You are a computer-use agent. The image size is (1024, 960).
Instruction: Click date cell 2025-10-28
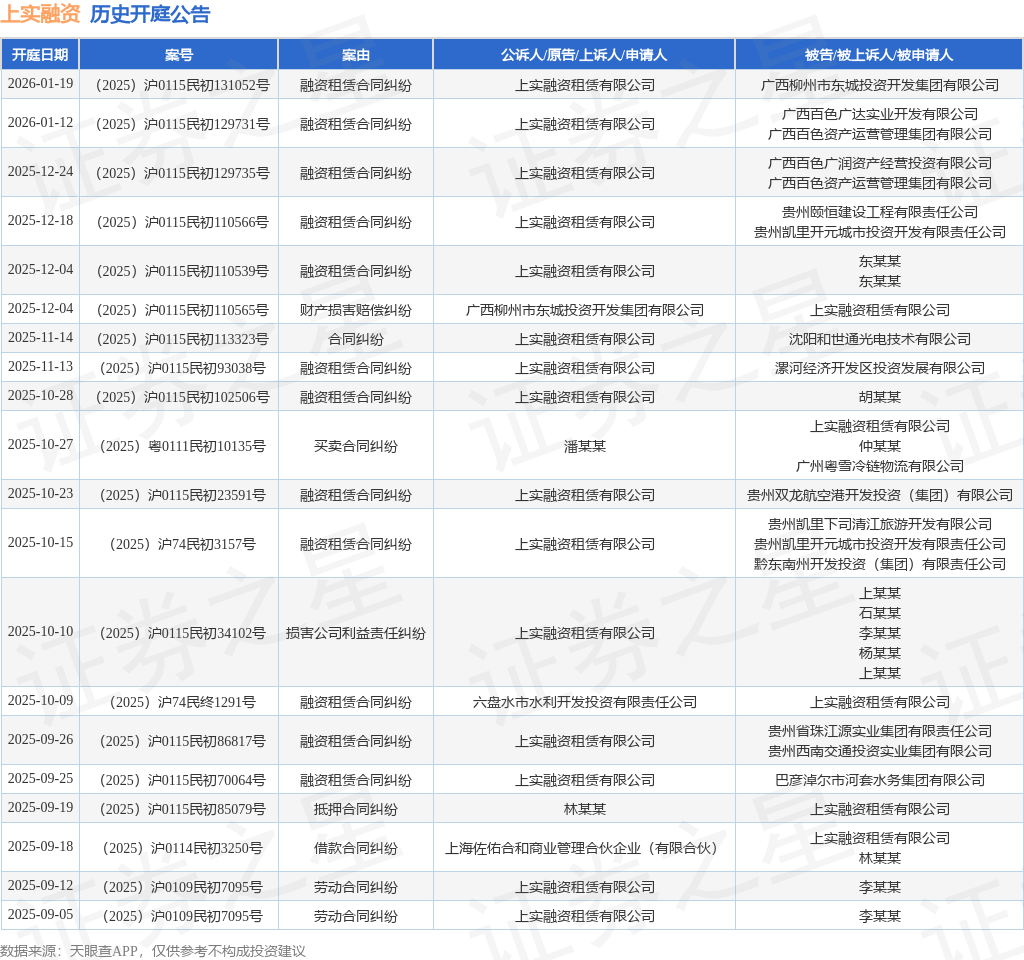point(40,396)
